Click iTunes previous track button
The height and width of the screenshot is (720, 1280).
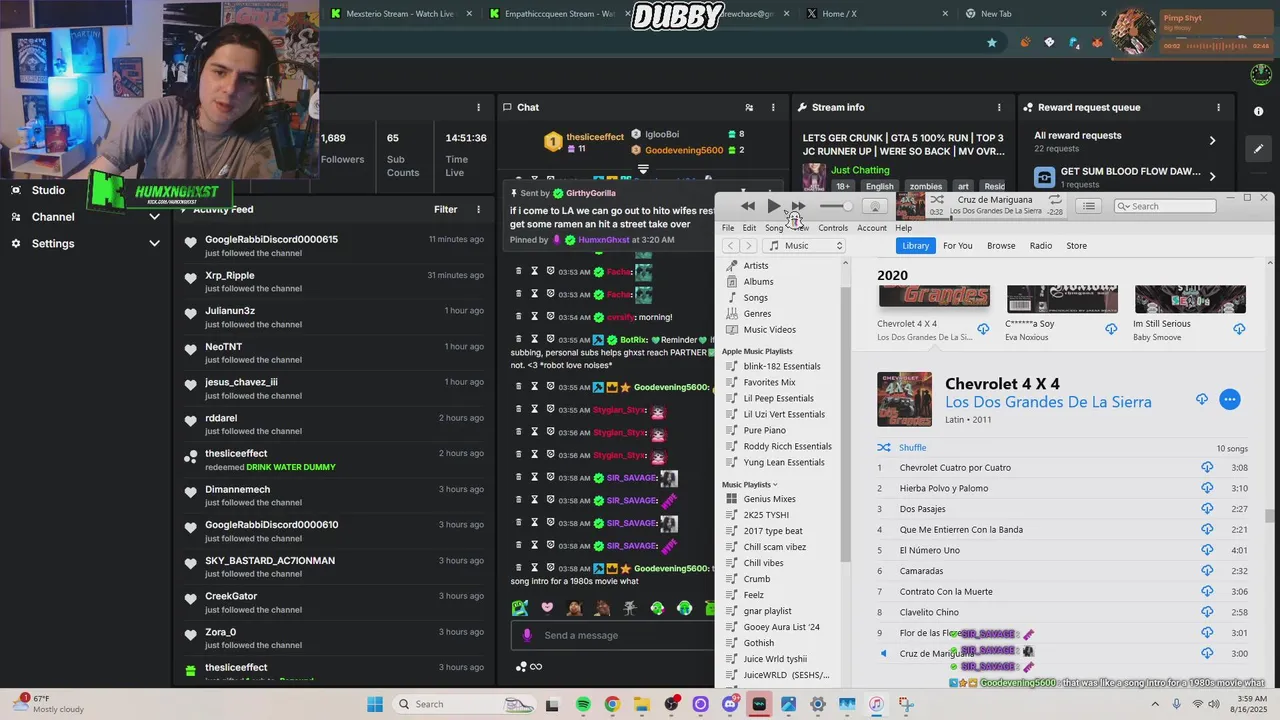tap(747, 206)
